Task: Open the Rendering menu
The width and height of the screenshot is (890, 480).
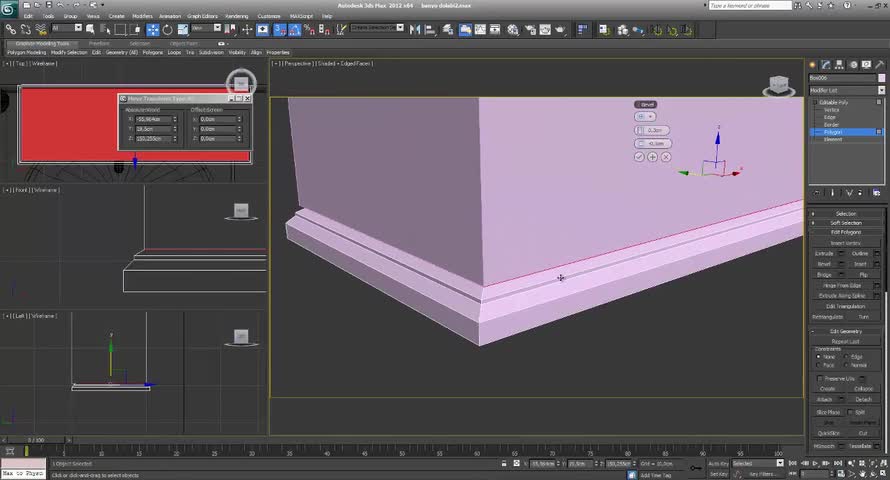Action: [x=236, y=16]
